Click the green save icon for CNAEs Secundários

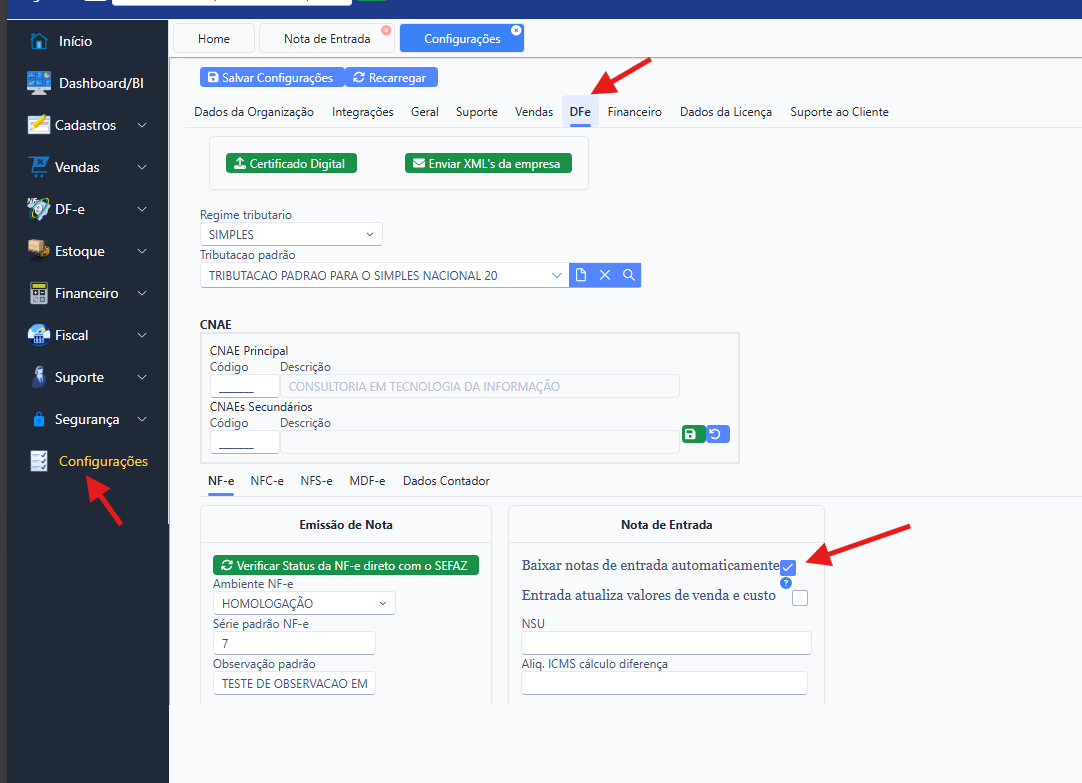692,434
